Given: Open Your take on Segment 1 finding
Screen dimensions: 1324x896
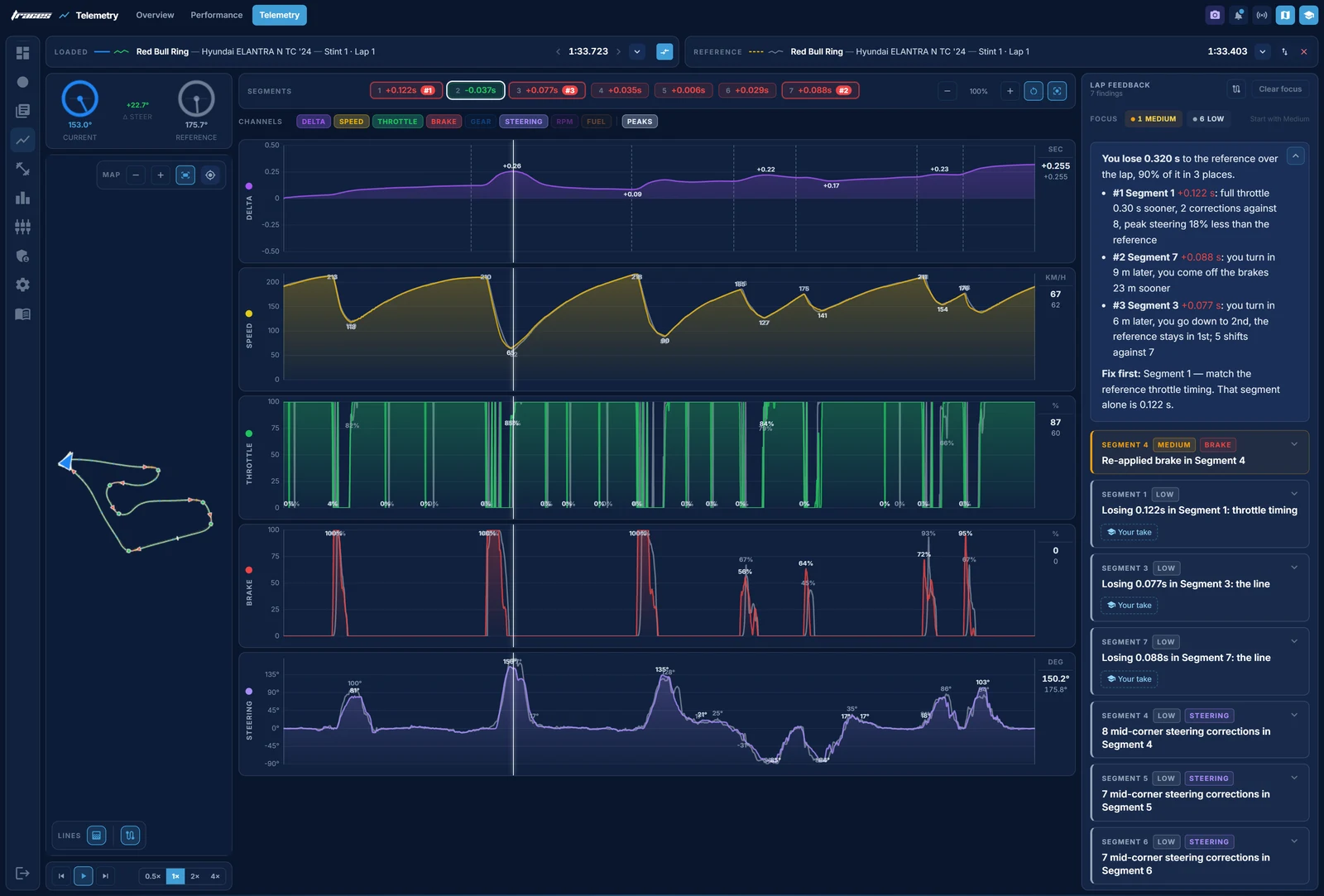Looking at the screenshot, I should pos(1130,532).
